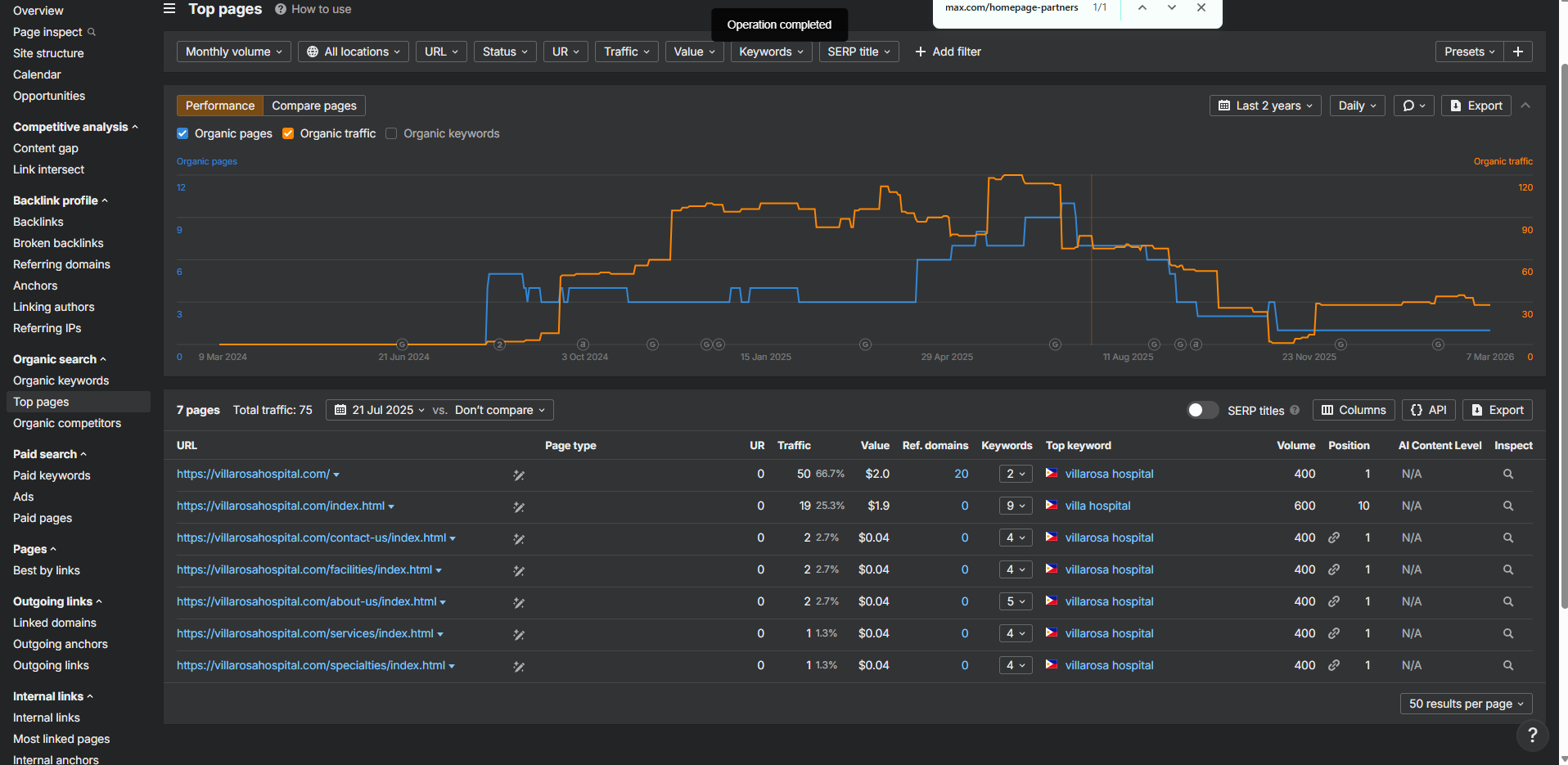Click the hamburger menu icon beside Top pages
The width and height of the screenshot is (1568, 765).
click(169, 9)
